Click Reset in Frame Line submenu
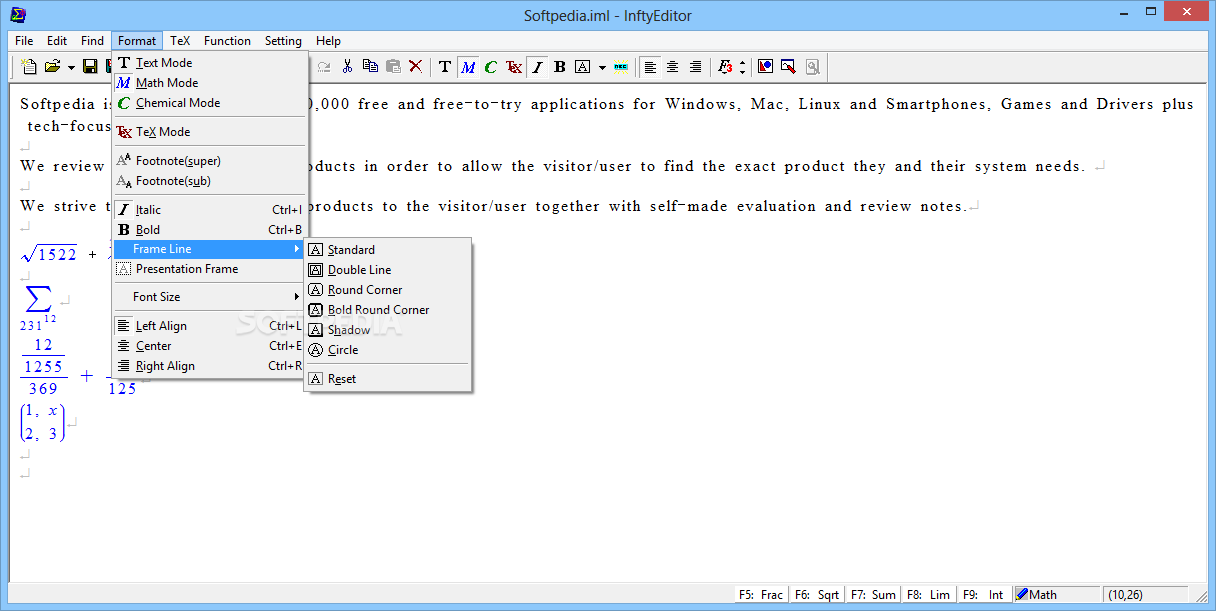The height and width of the screenshot is (611, 1216). tap(387, 379)
